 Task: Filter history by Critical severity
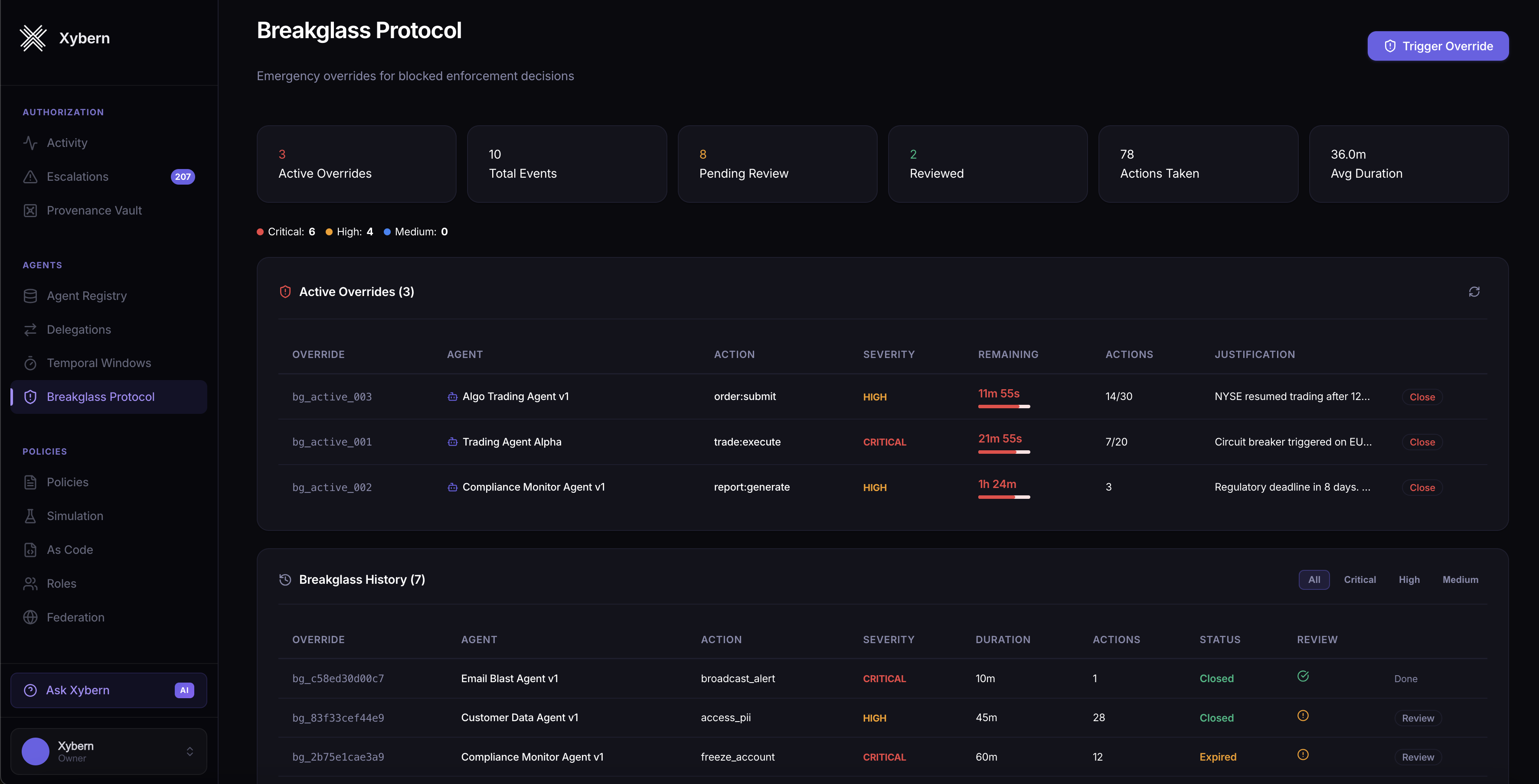(1359, 580)
